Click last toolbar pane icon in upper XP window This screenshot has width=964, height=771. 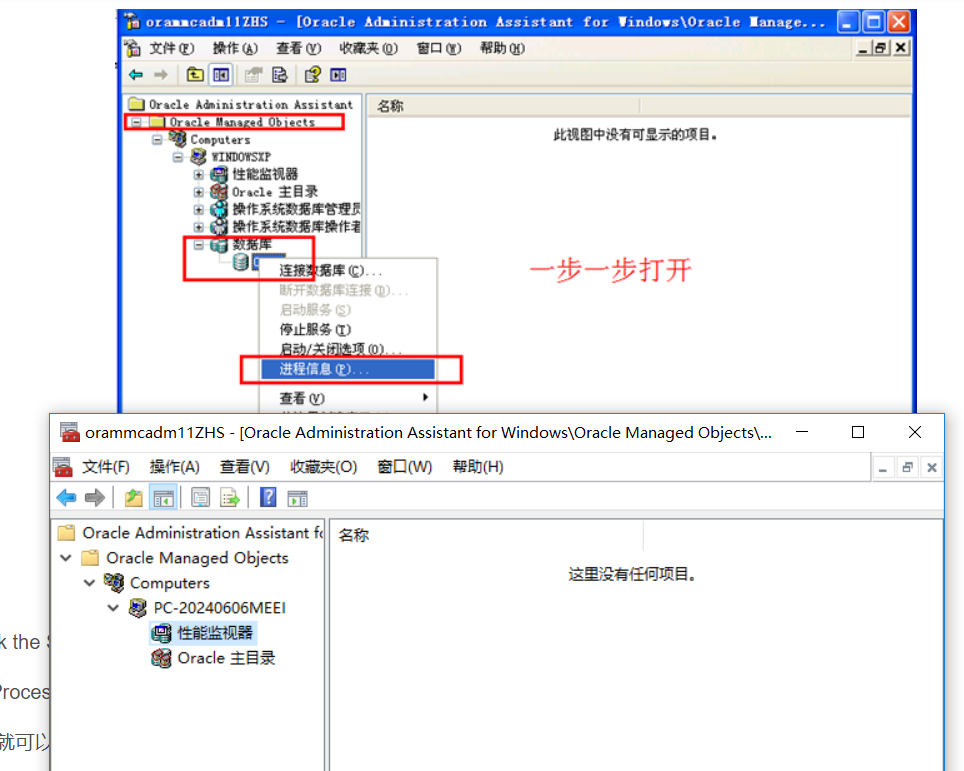pos(338,75)
